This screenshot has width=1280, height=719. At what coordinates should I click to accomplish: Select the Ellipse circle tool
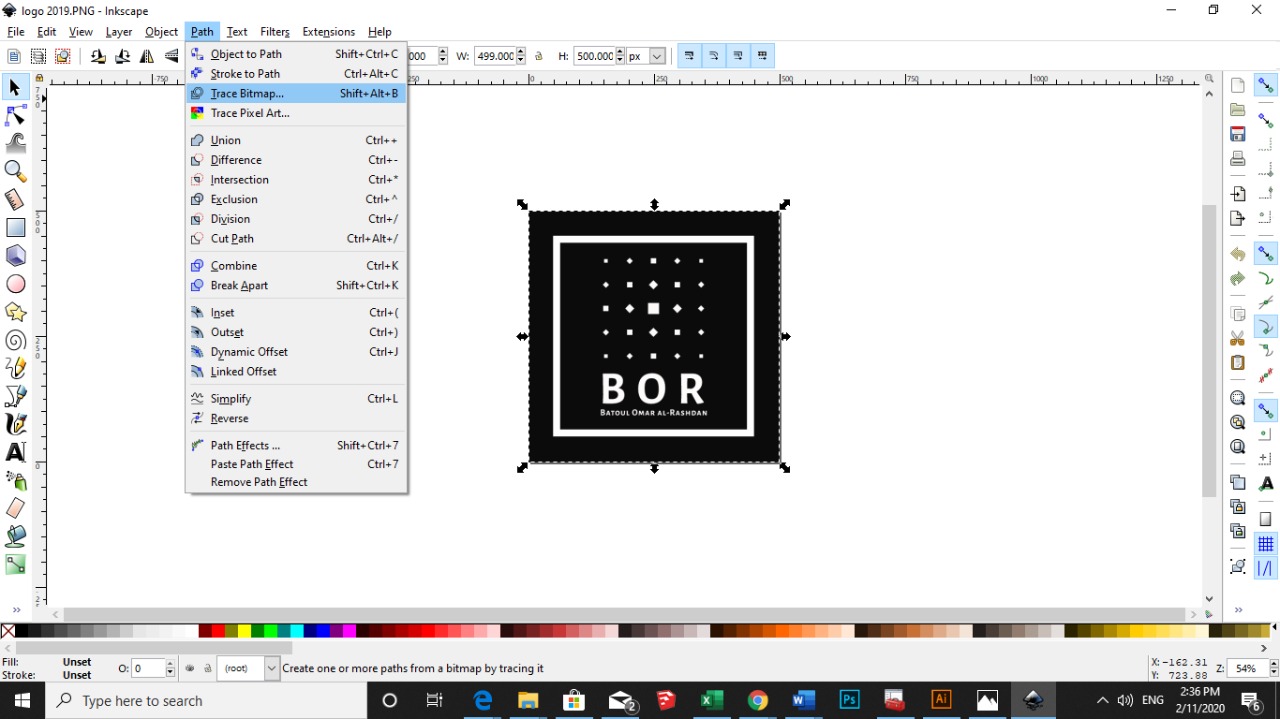[15, 284]
